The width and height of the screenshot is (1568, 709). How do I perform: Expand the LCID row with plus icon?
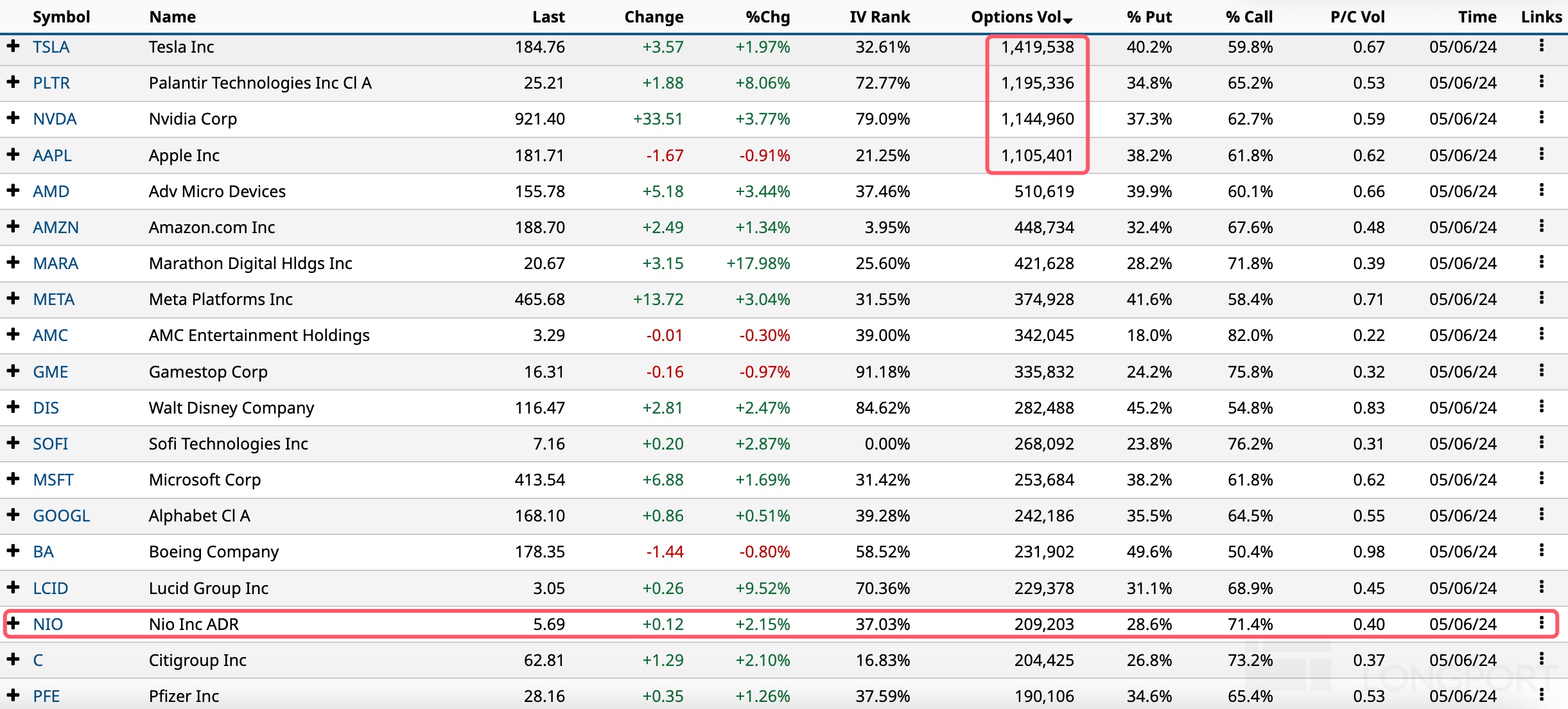tap(13, 587)
